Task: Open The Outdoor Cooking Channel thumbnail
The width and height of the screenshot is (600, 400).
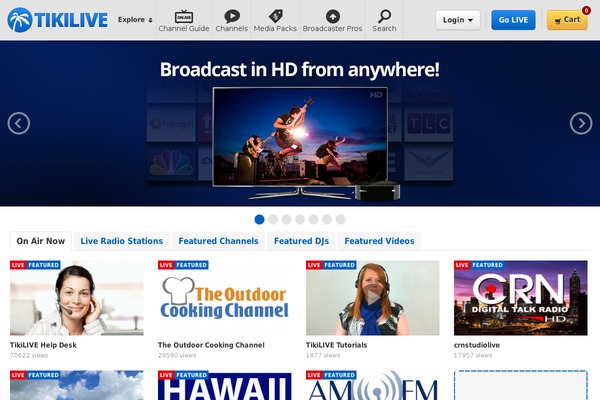Action: (x=225, y=298)
